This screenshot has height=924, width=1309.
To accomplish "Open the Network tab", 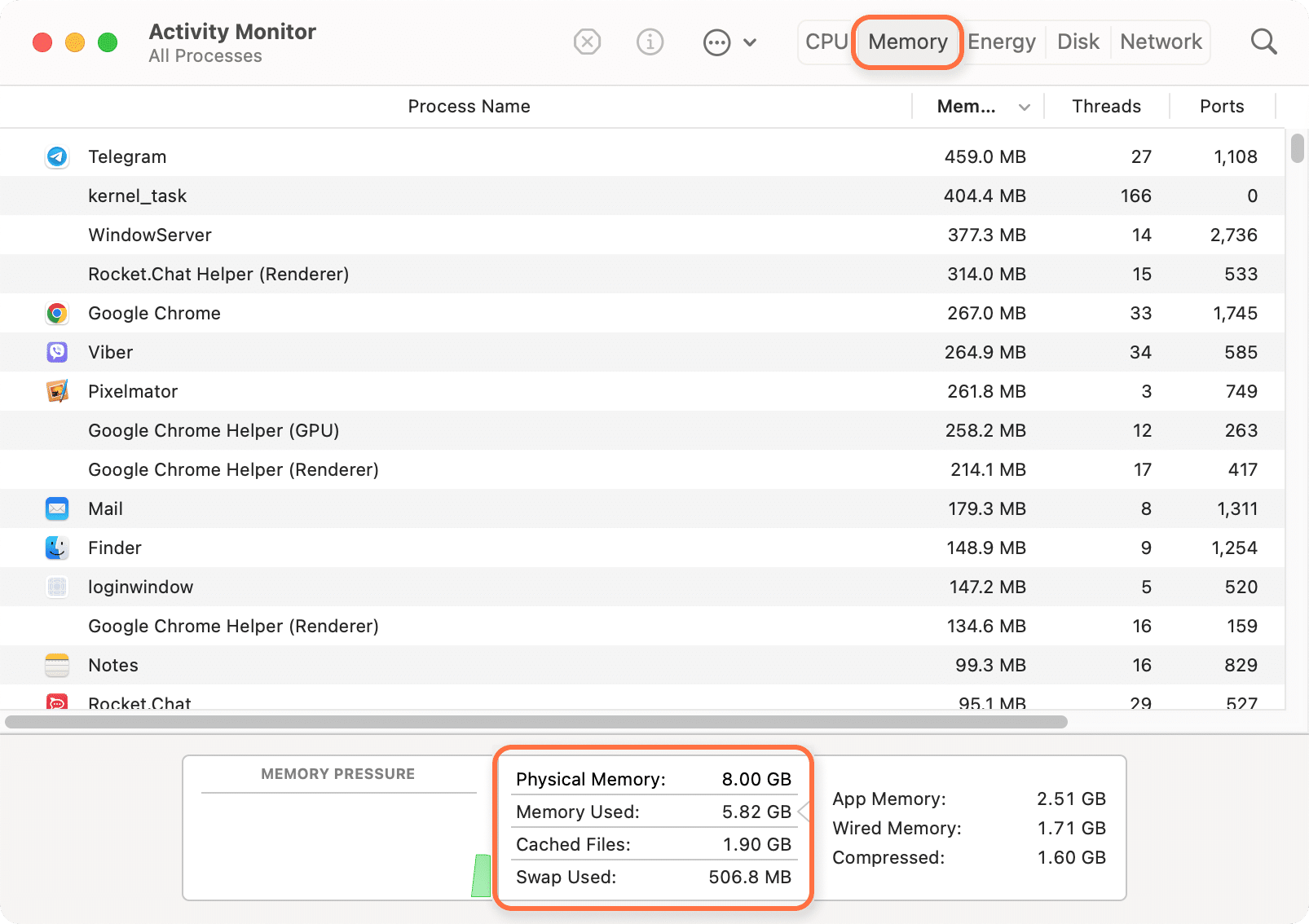I will coord(1161,42).
